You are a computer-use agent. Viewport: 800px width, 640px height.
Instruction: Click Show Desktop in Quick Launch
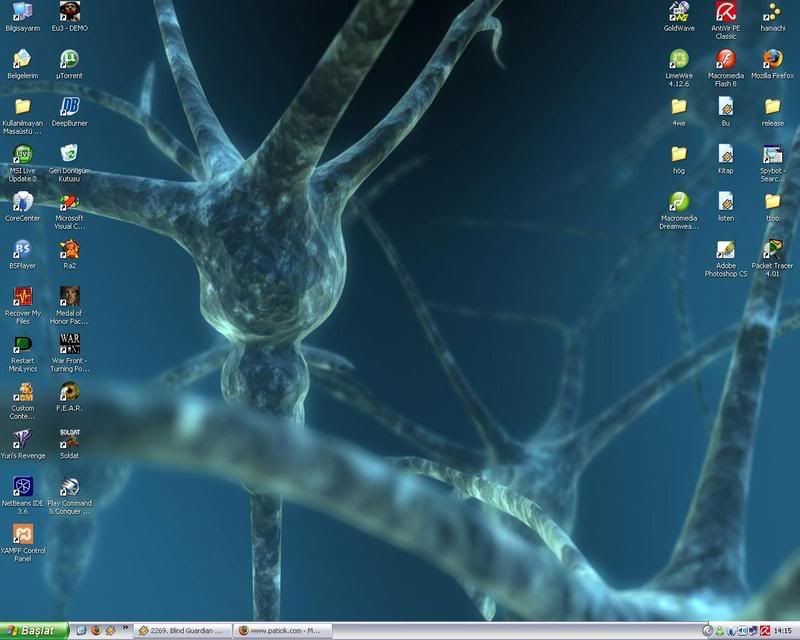[81, 631]
